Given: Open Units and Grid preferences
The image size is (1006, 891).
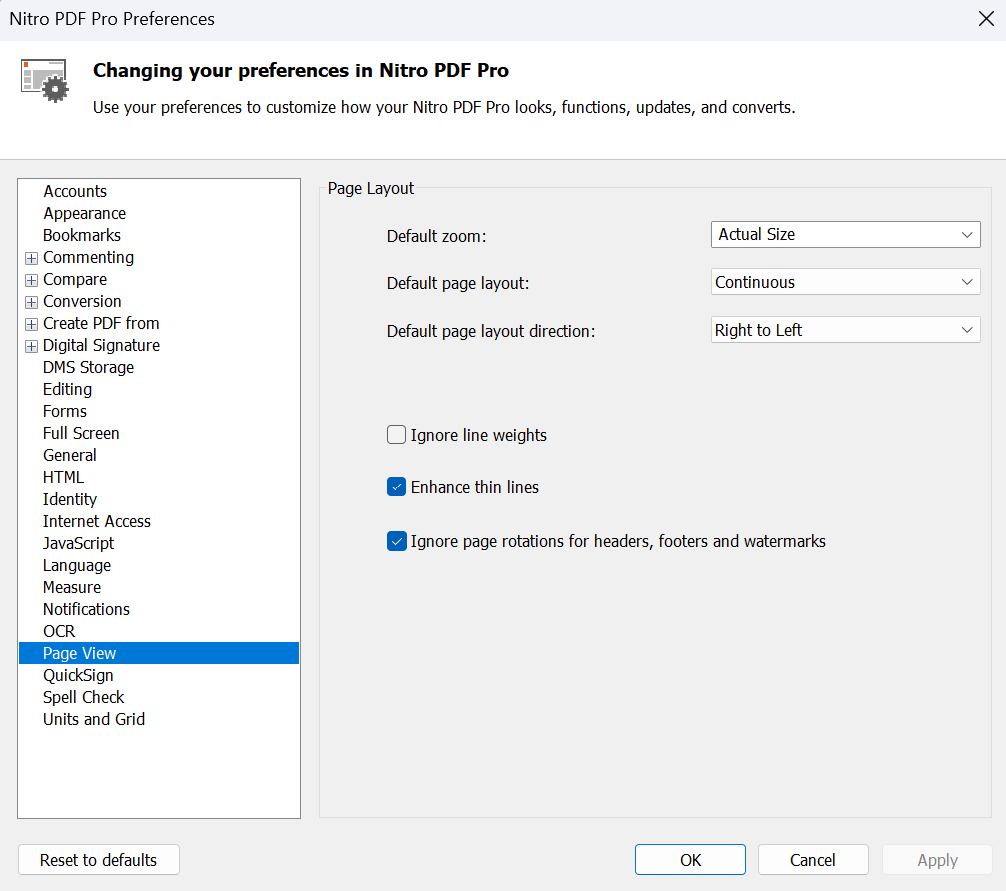Looking at the screenshot, I should pos(94,719).
